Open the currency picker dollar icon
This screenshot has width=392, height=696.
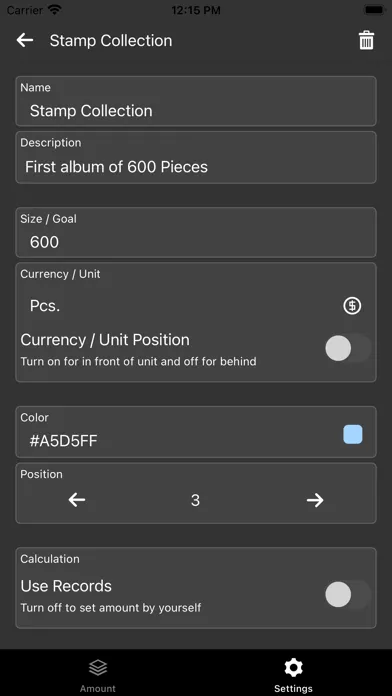point(352,306)
